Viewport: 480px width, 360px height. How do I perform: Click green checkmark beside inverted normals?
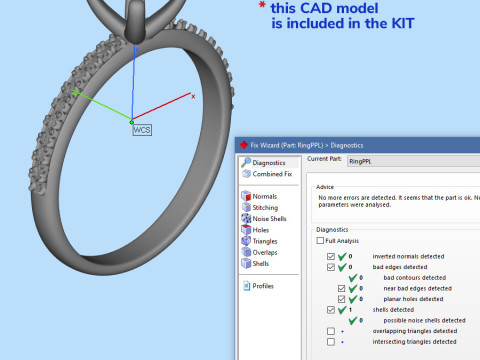(x=342, y=256)
